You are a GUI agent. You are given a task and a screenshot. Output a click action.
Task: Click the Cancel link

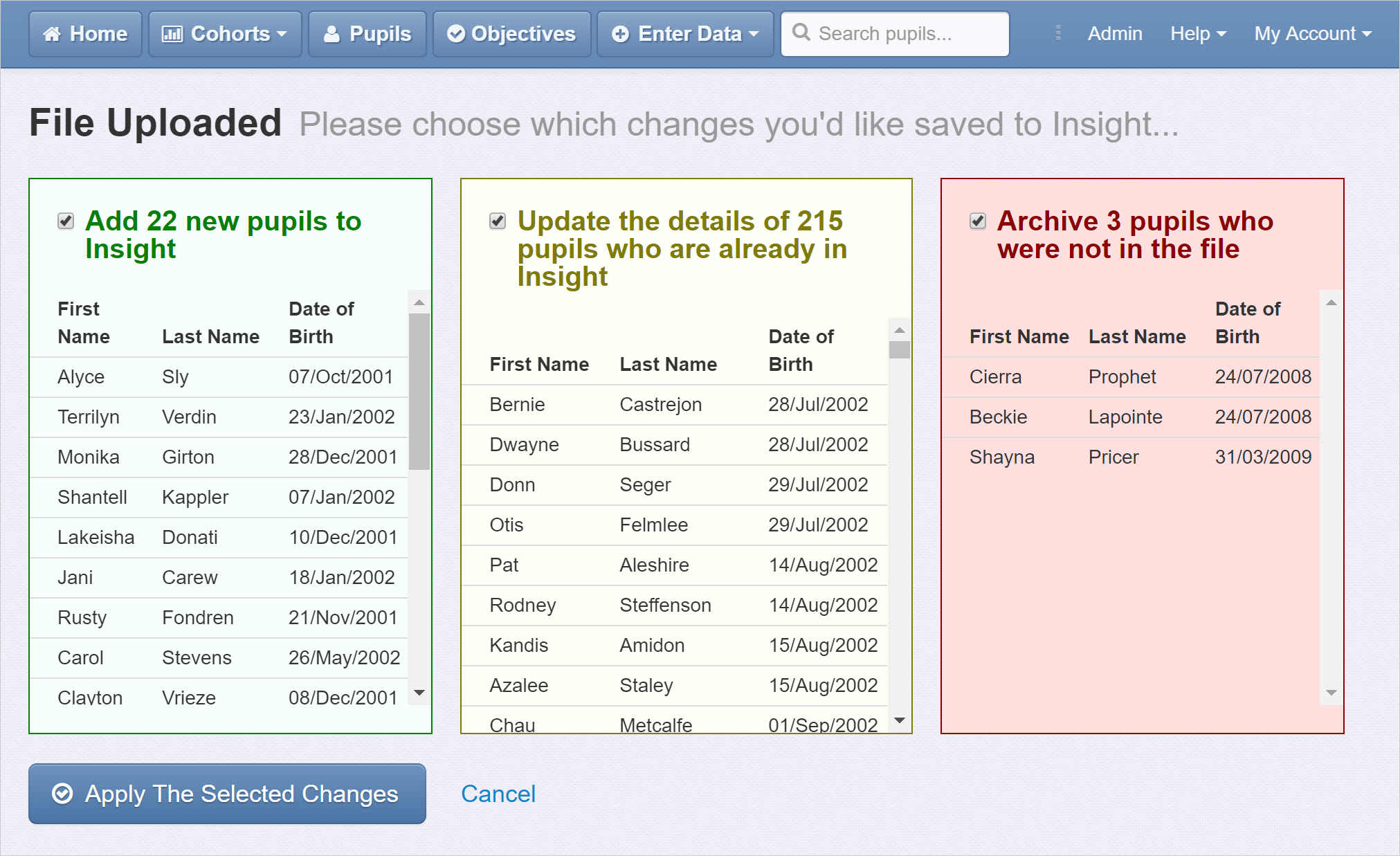click(498, 794)
